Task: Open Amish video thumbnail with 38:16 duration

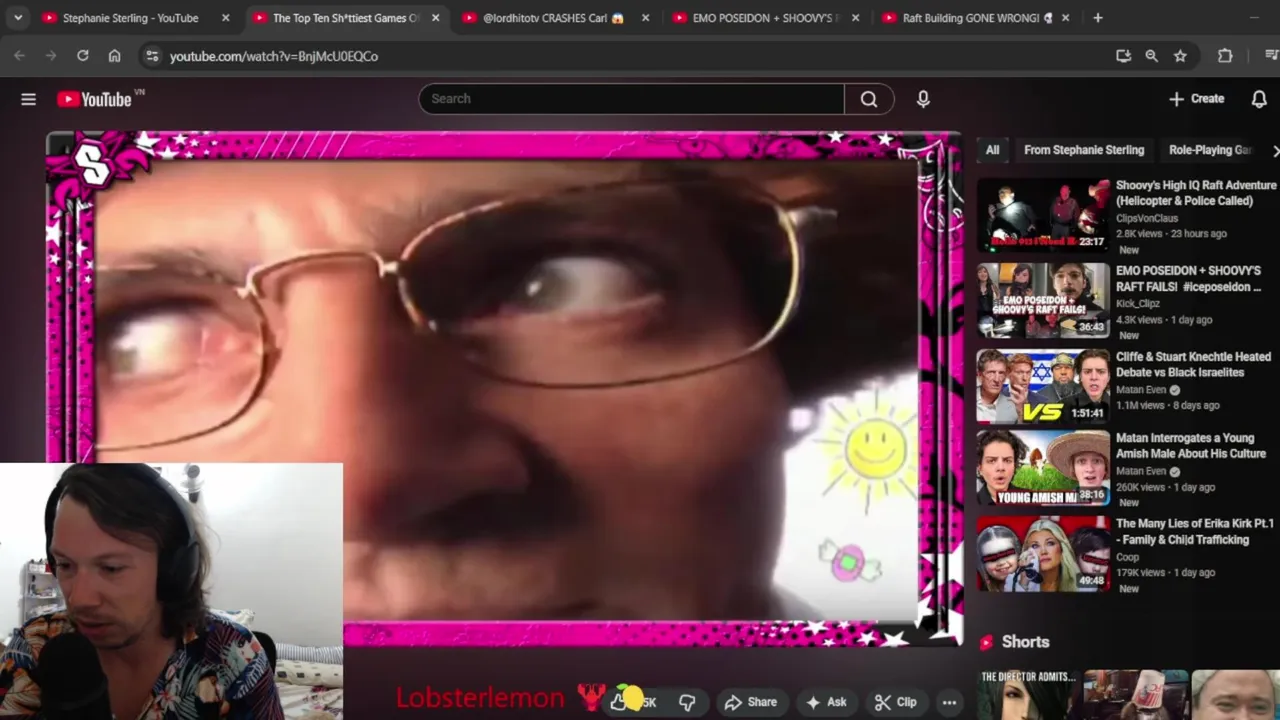Action: 1043,468
